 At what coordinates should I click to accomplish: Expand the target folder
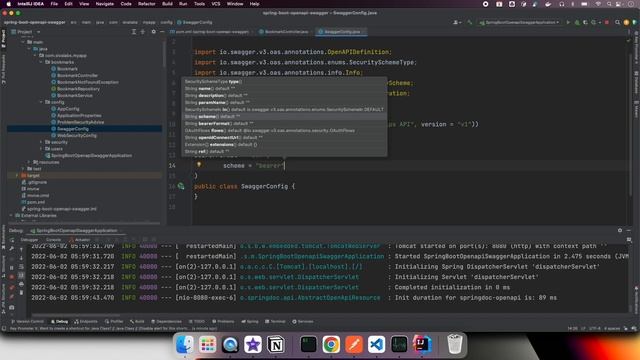pyautogui.click(x=17, y=176)
